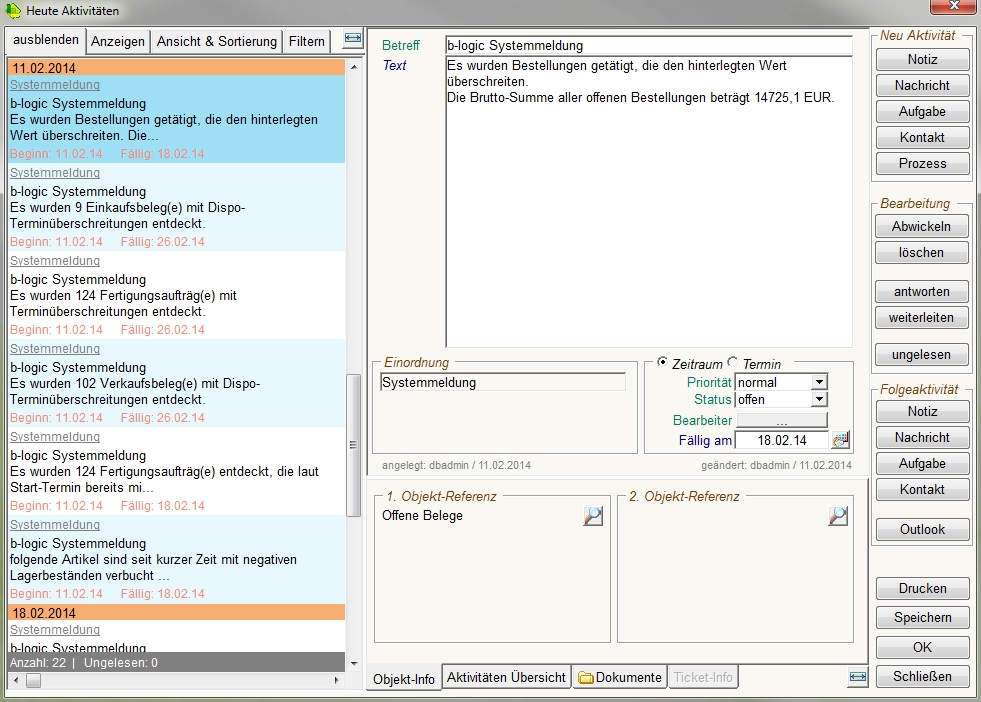This screenshot has height=702, width=981.
Task: Click double-arrow icon beside Filtern tab
Action: [x=352, y=40]
